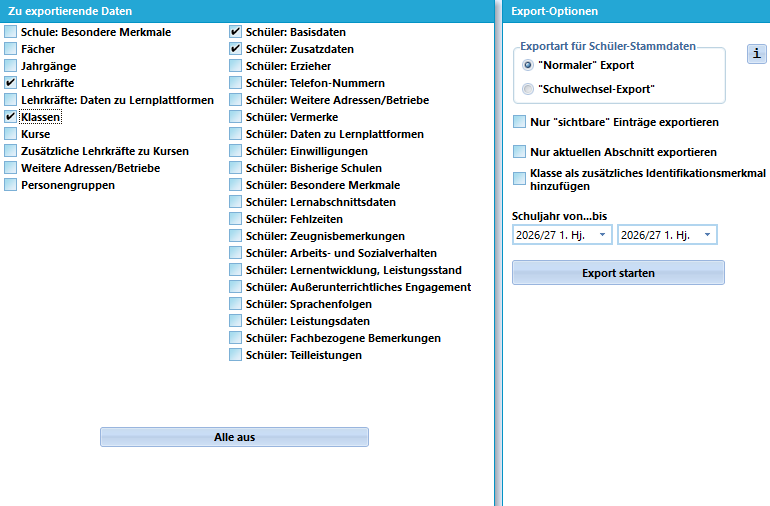Check Lehrkräfte: Daten zu Lernplattformen
Viewport: 770px width, 506px height.
10,100
